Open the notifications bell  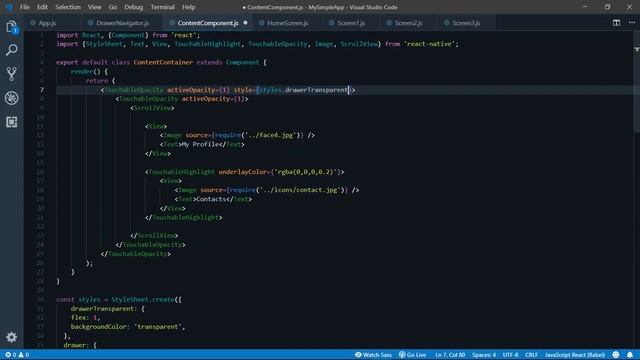coord(630,355)
